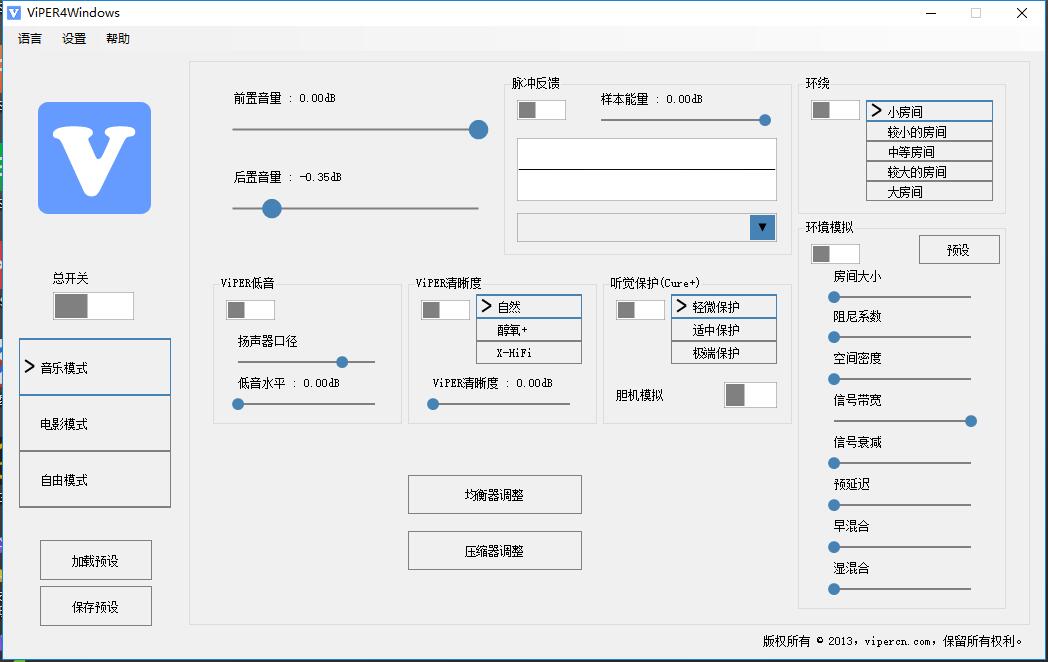1048x662 pixels.
Task: Open the impulse response dropdown arrow
Action: (763, 228)
